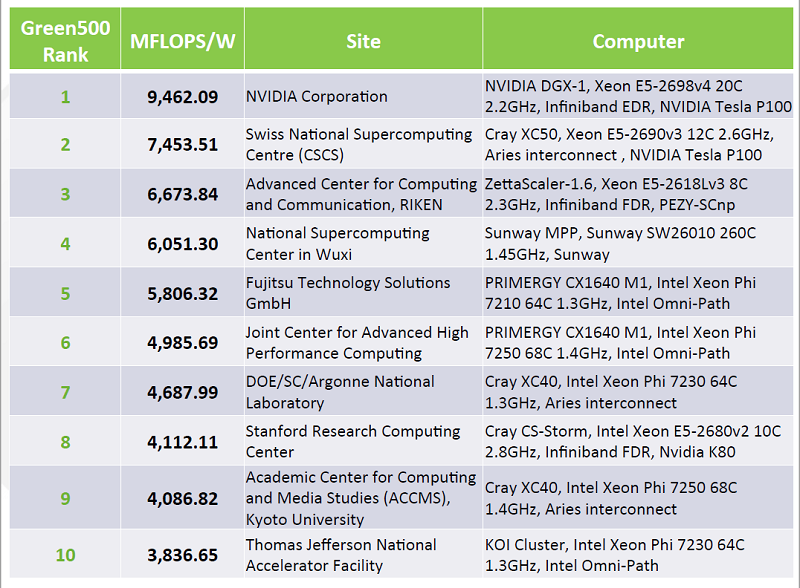Click the rank 2 cell

tap(65, 144)
